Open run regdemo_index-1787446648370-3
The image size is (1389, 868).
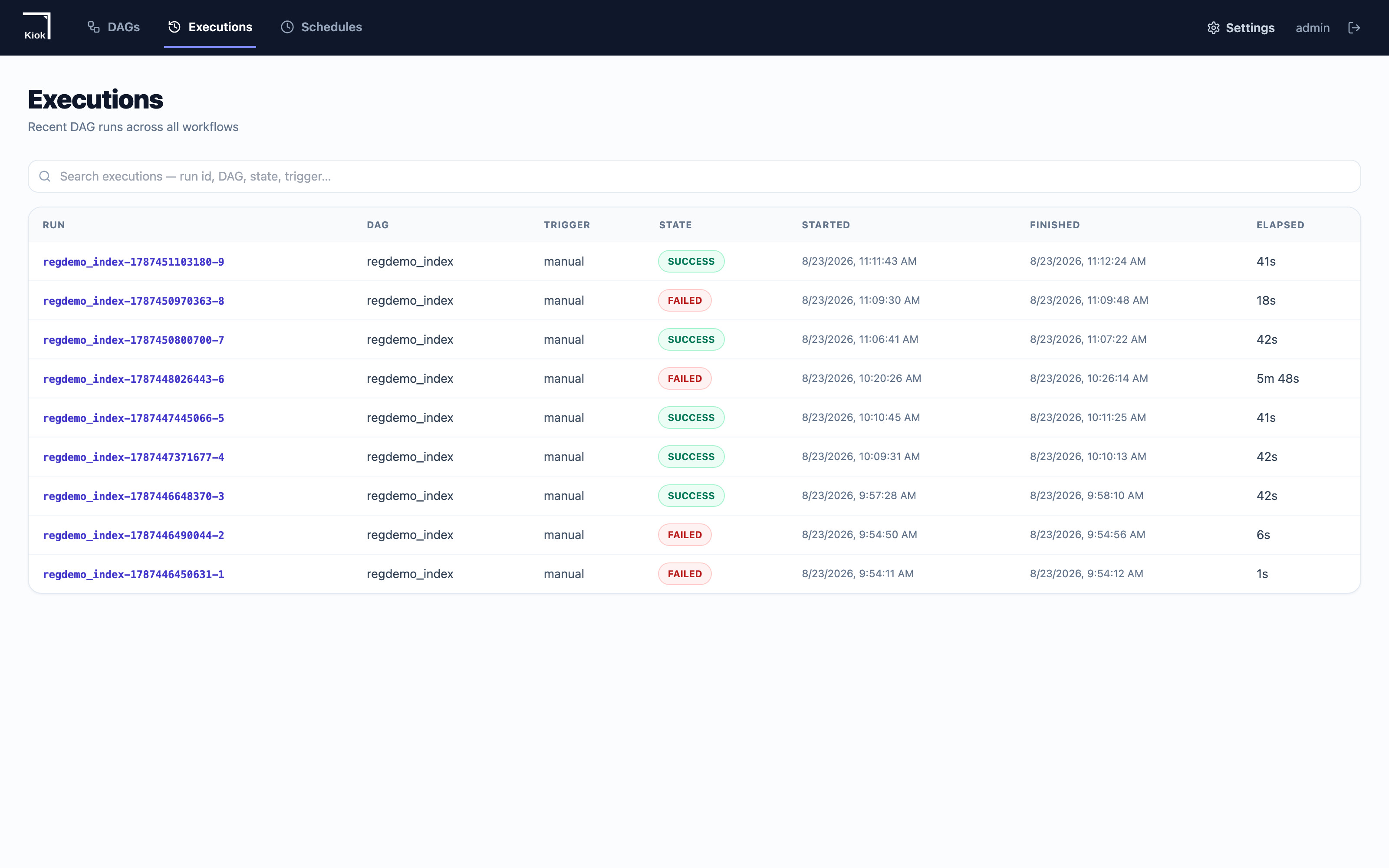pyautogui.click(x=133, y=496)
